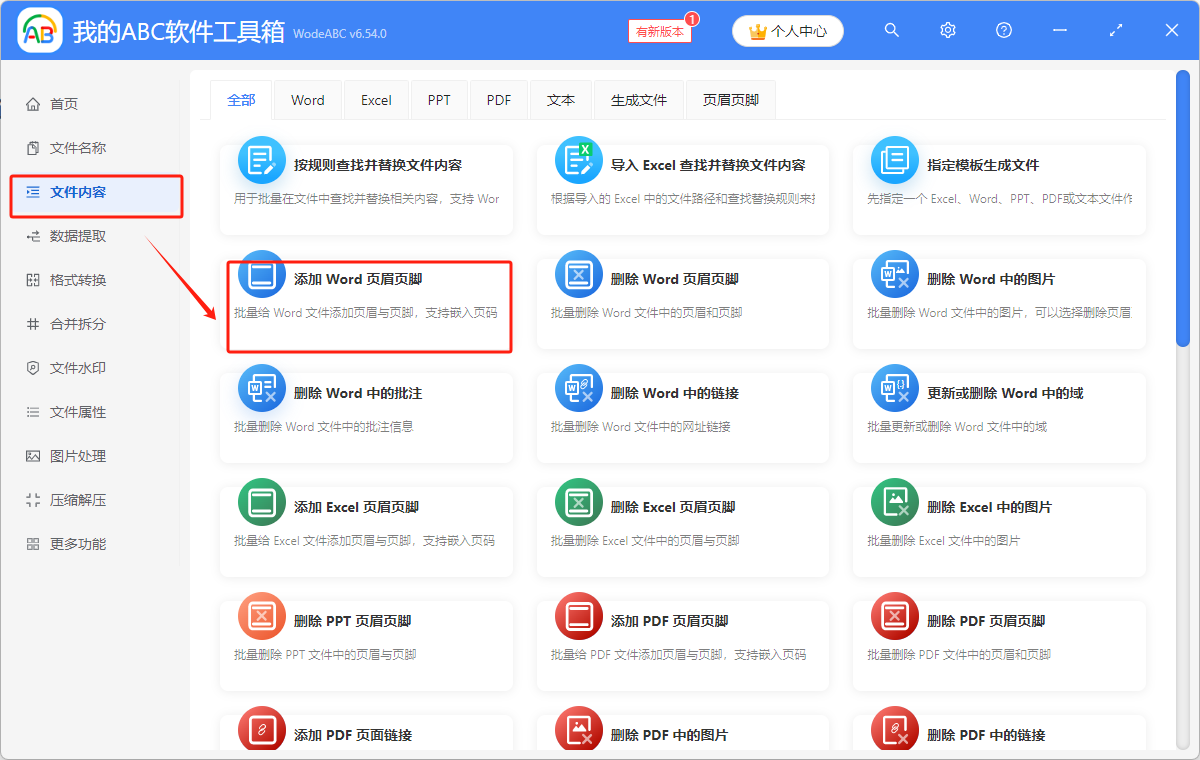Select 文件内容 in sidebar

(x=96, y=192)
